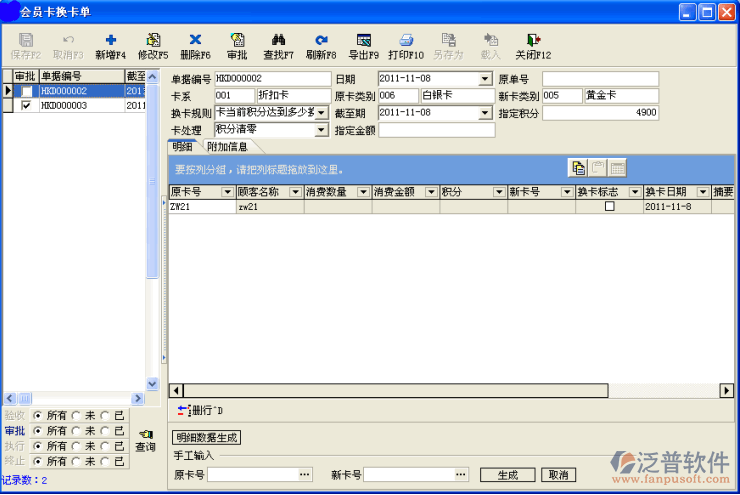This screenshot has width=740, height=495.
Task: Open the 新卡号 lookup ellipsis button
Action: (x=461, y=474)
